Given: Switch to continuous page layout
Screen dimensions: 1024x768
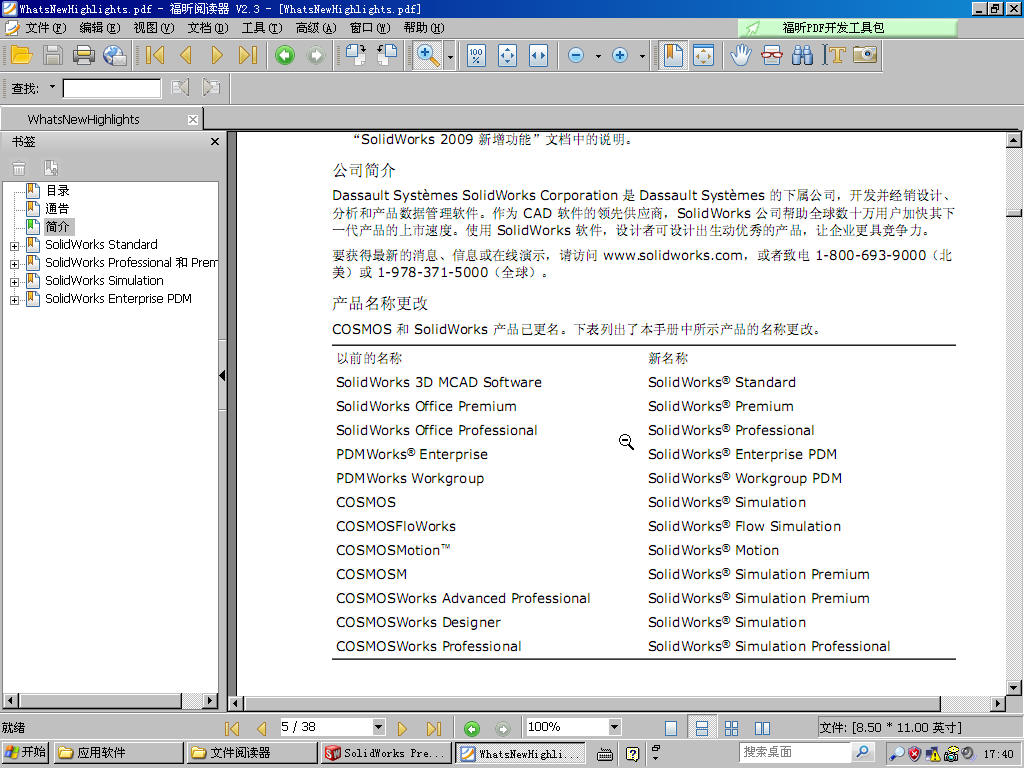Looking at the screenshot, I should click(x=701, y=728).
